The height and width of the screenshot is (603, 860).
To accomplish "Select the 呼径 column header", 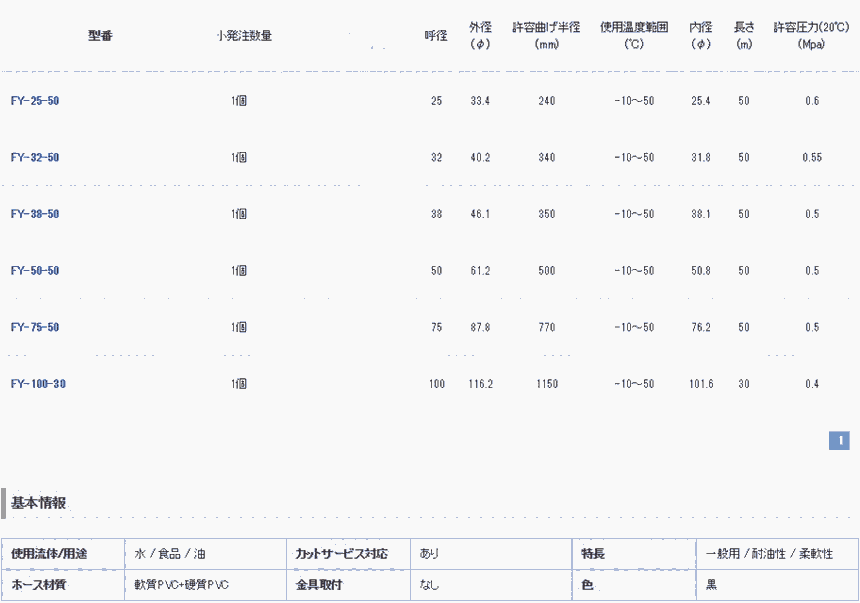I will click(436, 36).
